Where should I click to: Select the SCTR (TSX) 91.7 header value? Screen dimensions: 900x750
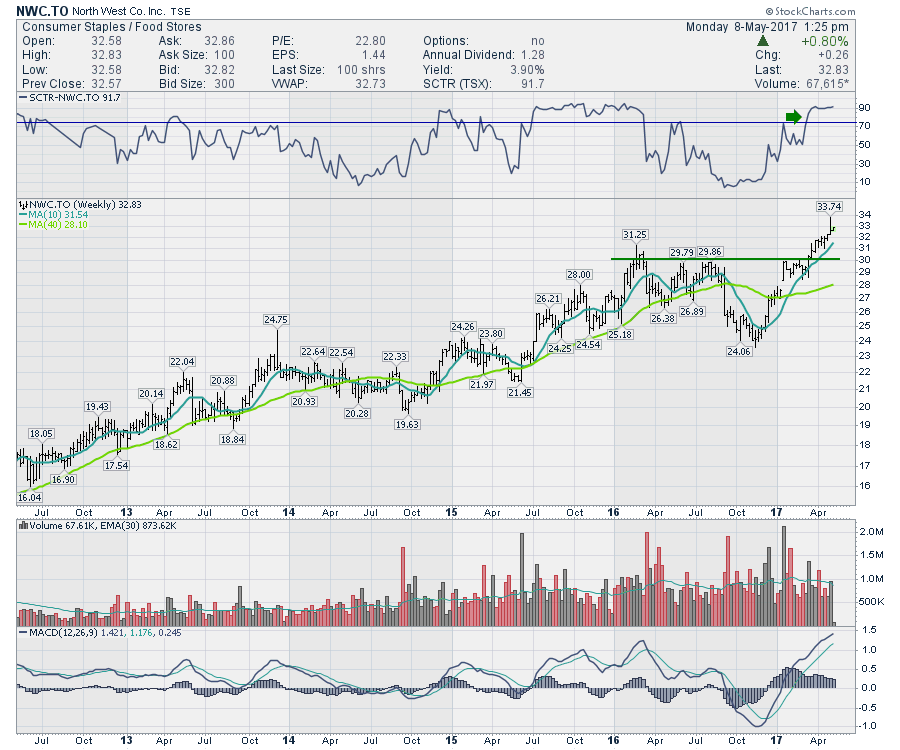[x=533, y=84]
